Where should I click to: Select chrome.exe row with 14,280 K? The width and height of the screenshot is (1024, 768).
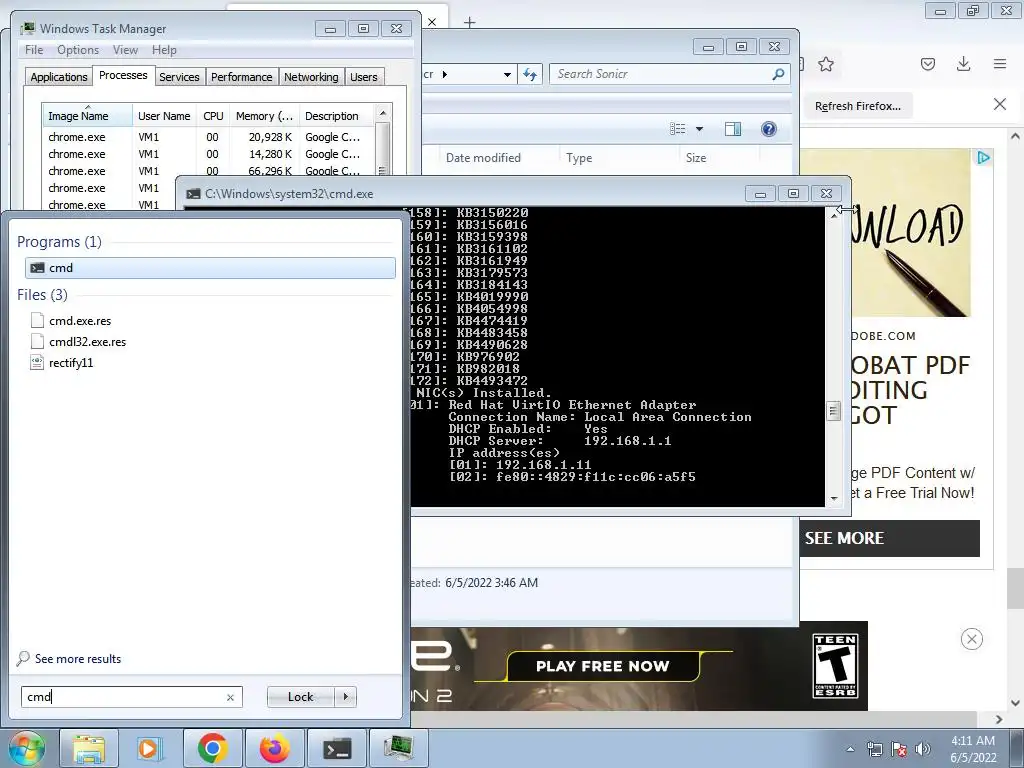(209, 154)
